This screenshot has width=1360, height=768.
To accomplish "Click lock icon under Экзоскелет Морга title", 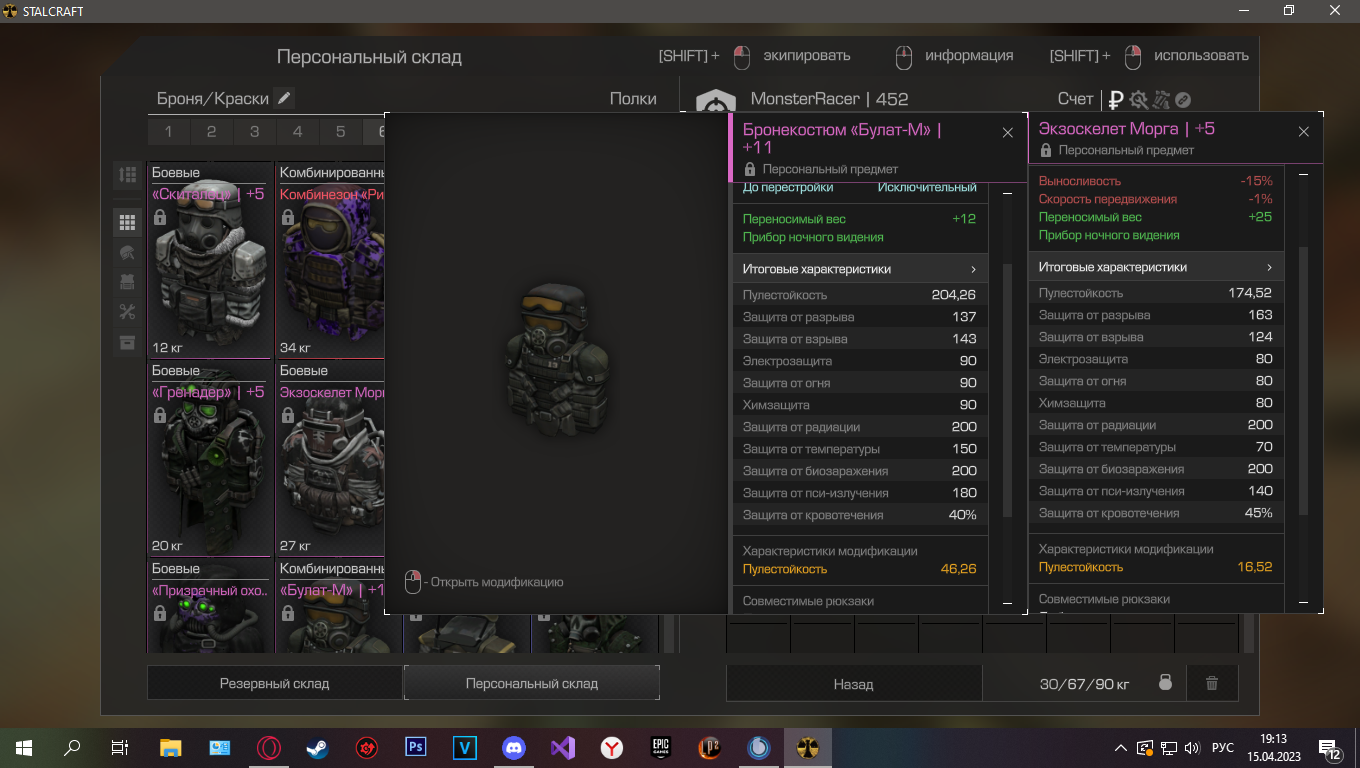I will (1046, 150).
